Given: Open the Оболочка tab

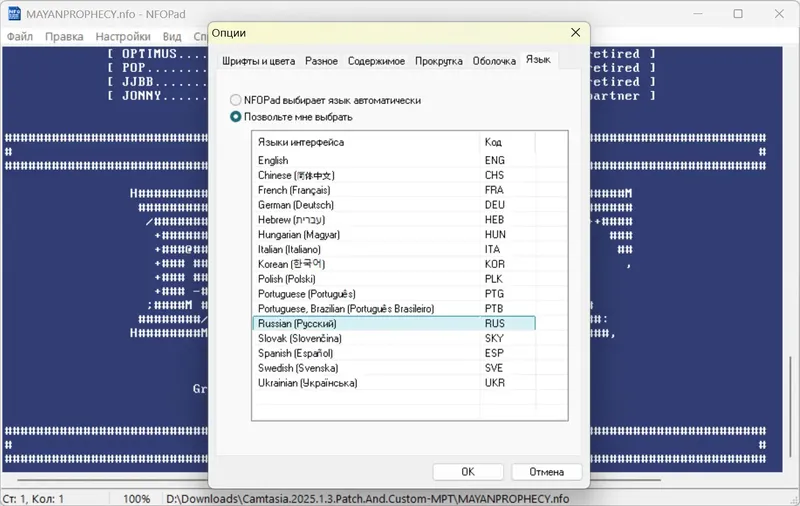Looking at the screenshot, I should [494, 61].
